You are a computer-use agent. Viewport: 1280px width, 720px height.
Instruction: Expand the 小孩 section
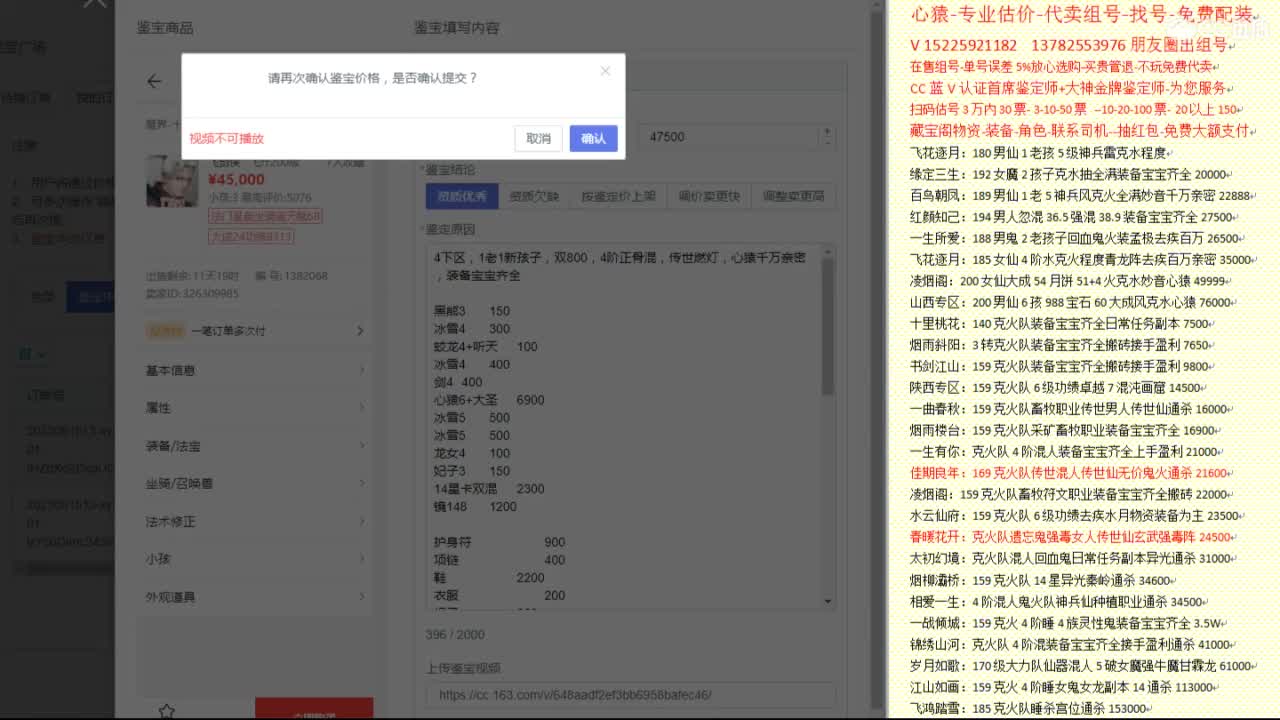[255, 560]
